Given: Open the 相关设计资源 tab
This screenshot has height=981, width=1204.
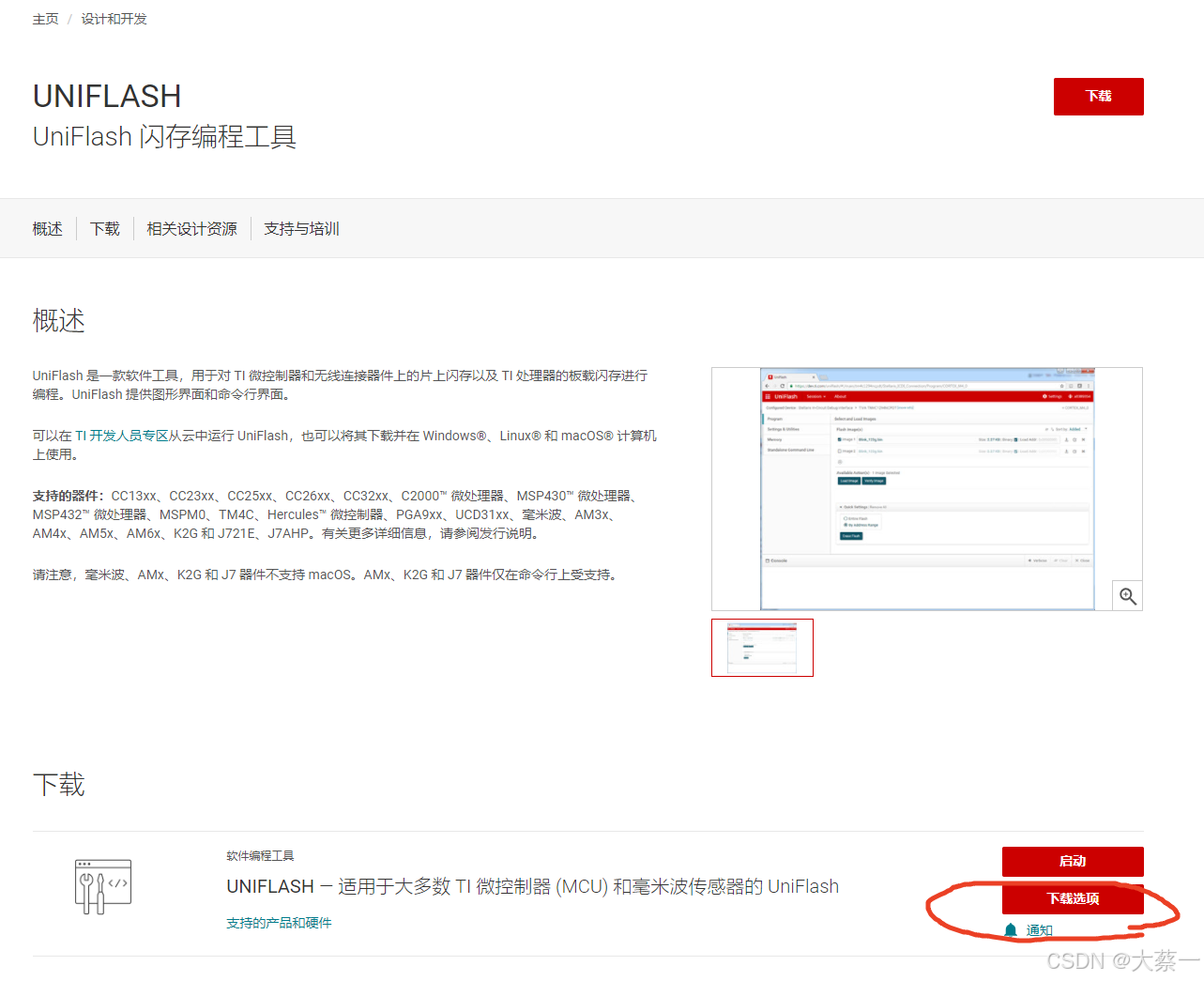Looking at the screenshot, I should click(191, 228).
